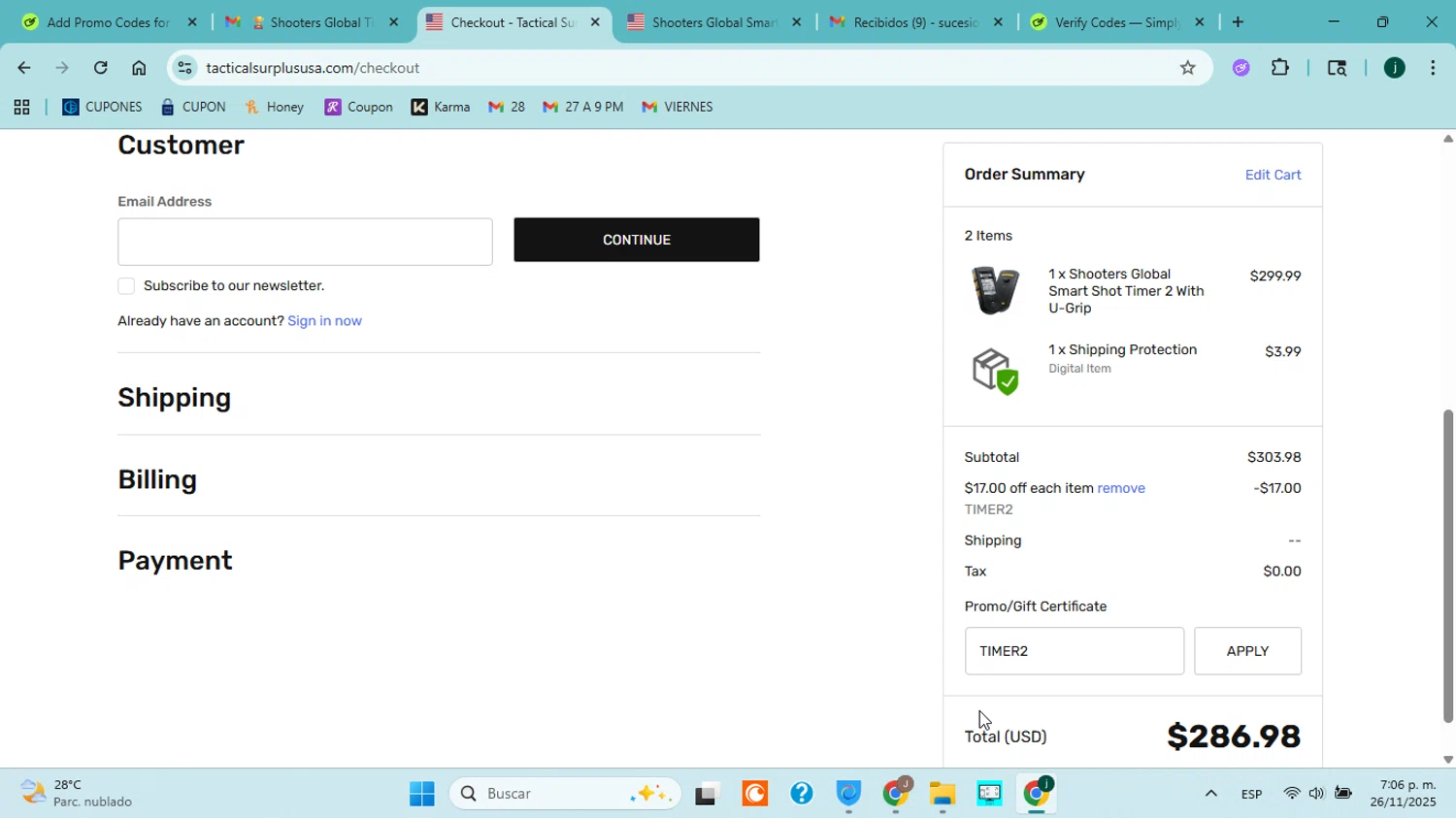Open the date and time clock
Image resolution: width=1456 pixels, height=818 pixels.
(1403, 794)
